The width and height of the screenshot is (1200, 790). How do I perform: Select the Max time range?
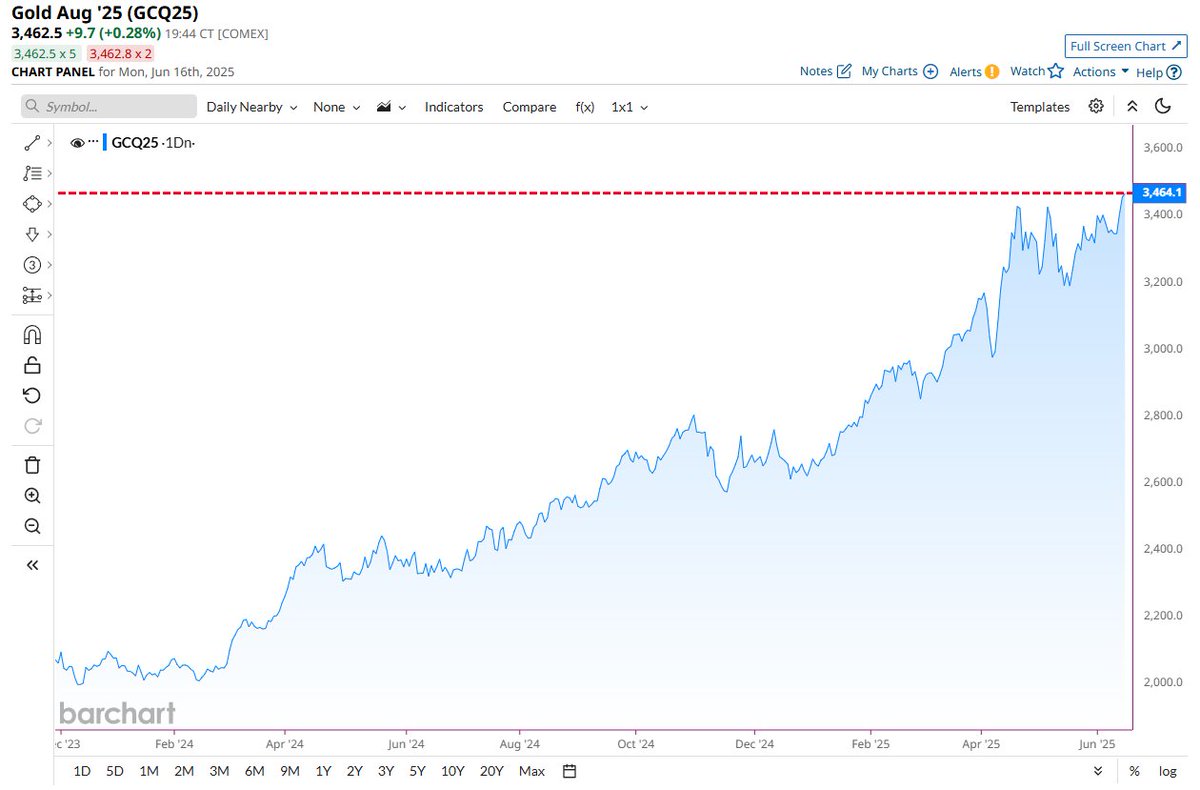[x=532, y=771]
